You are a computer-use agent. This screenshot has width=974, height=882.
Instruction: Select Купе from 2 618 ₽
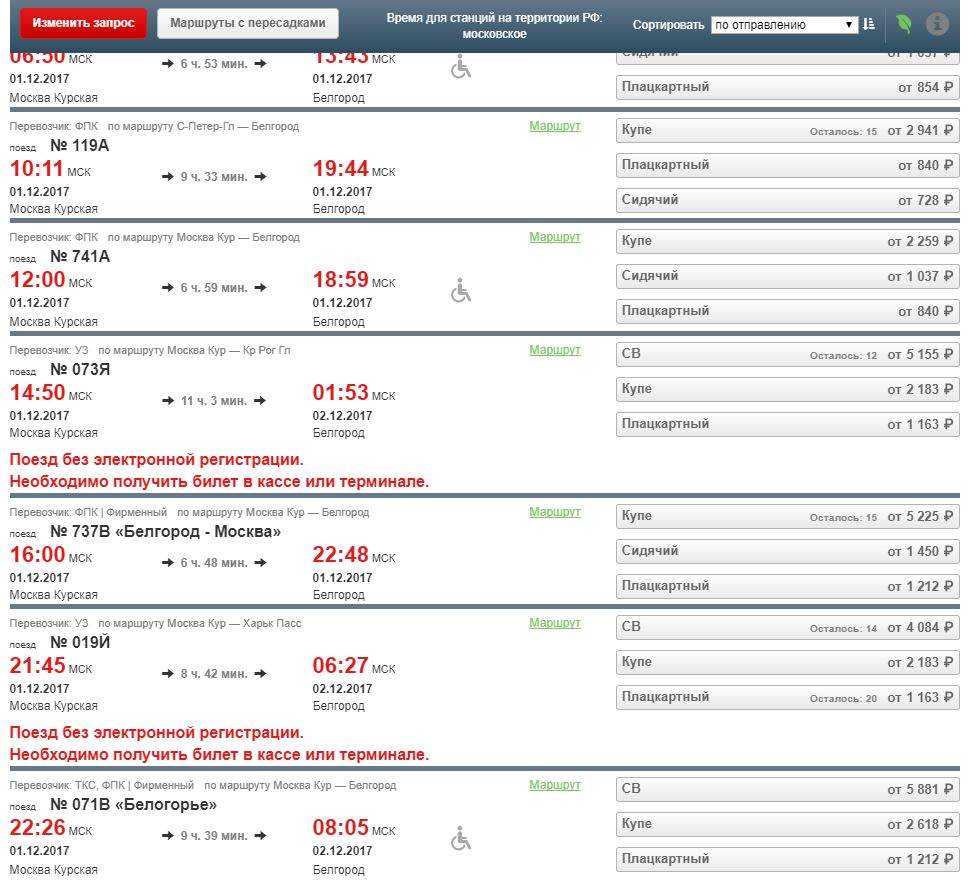click(x=788, y=824)
